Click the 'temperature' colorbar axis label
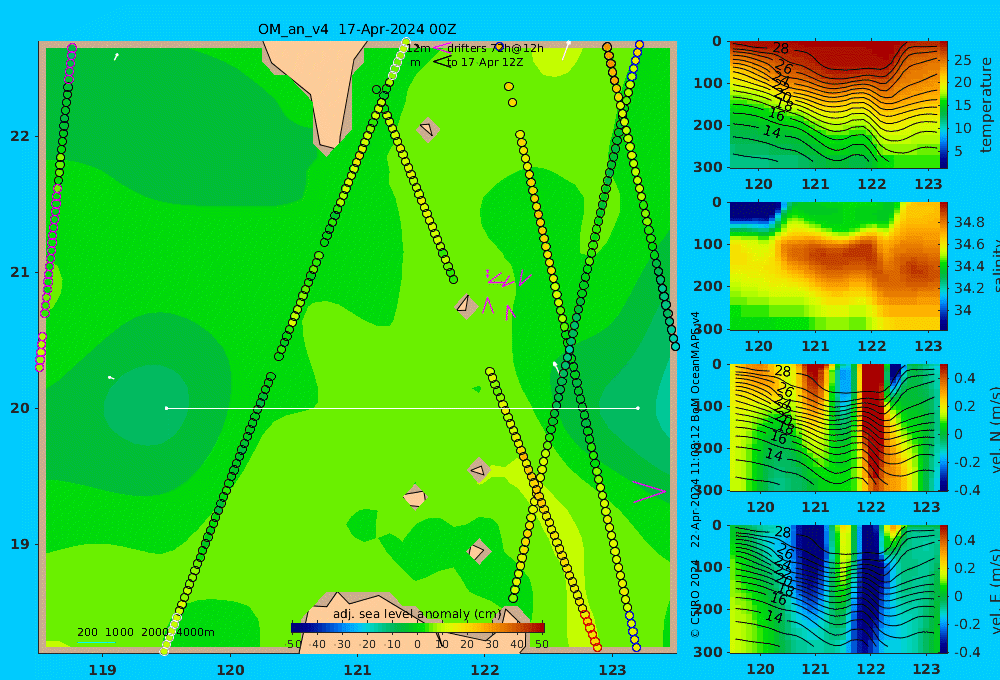 coord(986,105)
